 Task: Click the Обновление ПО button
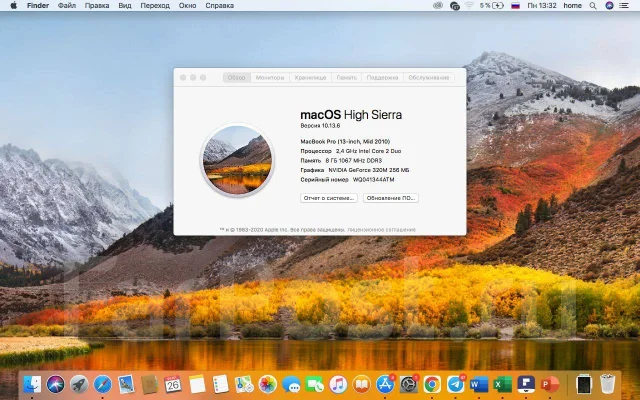point(391,198)
